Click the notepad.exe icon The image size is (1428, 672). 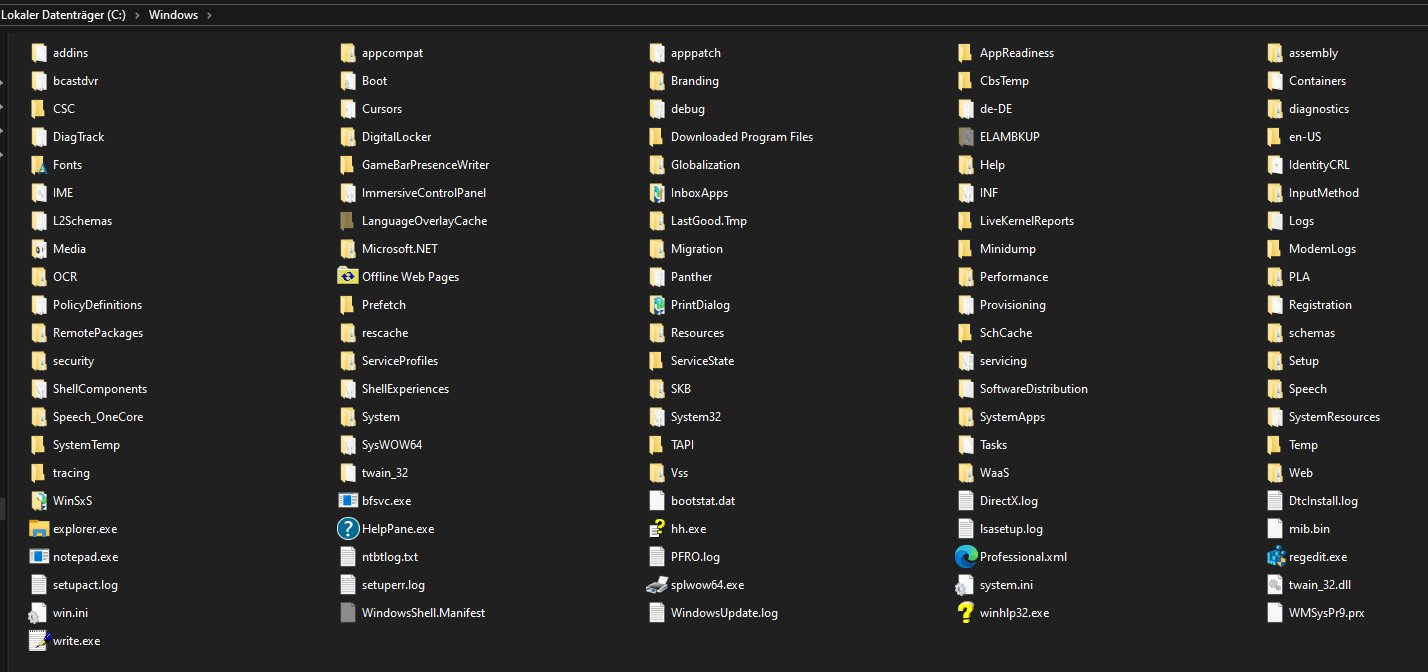click(39, 557)
